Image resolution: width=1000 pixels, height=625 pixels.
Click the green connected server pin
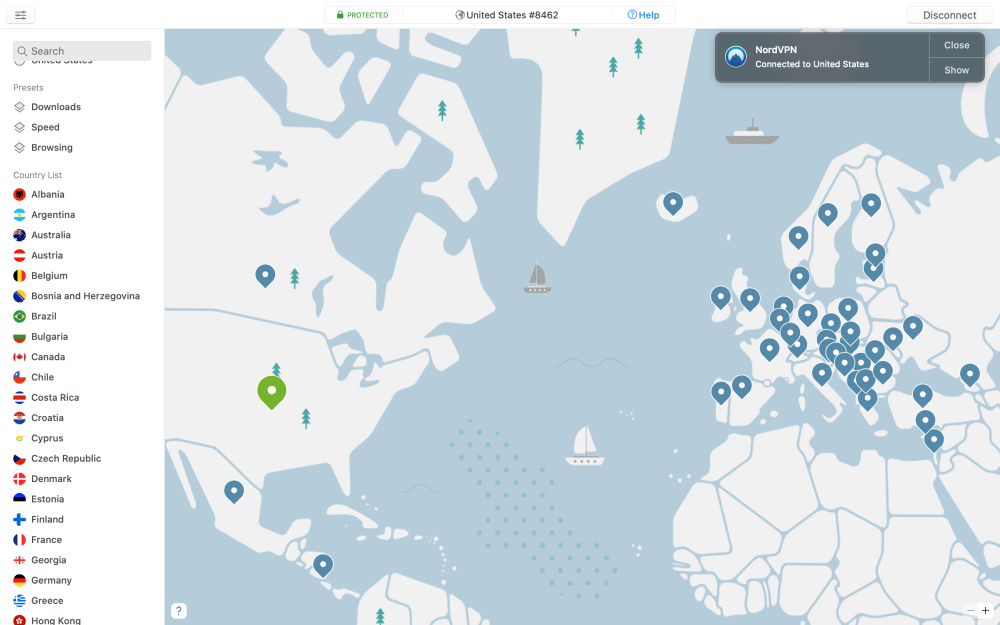(x=271, y=391)
